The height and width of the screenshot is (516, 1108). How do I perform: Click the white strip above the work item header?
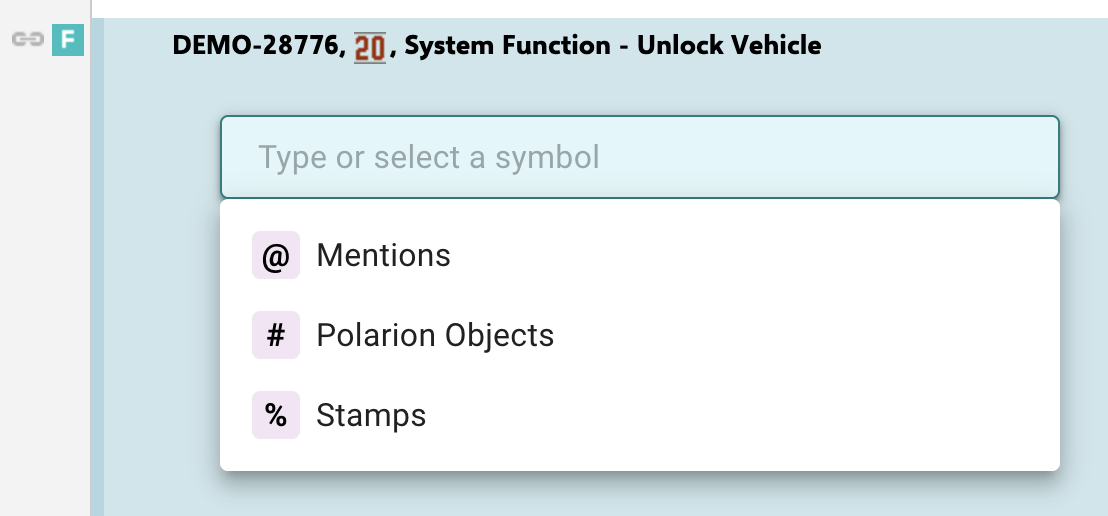(600, 8)
